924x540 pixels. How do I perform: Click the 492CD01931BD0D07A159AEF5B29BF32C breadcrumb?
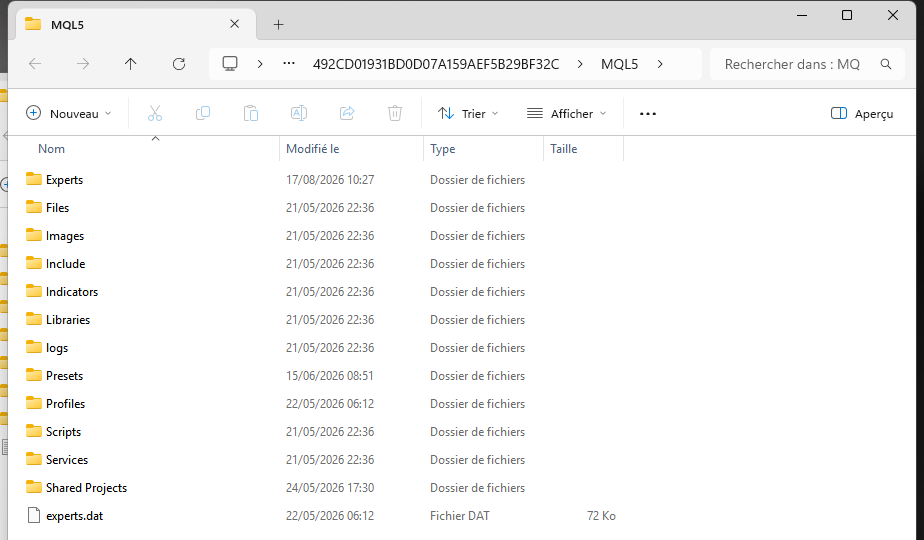pyautogui.click(x=436, y=64)
